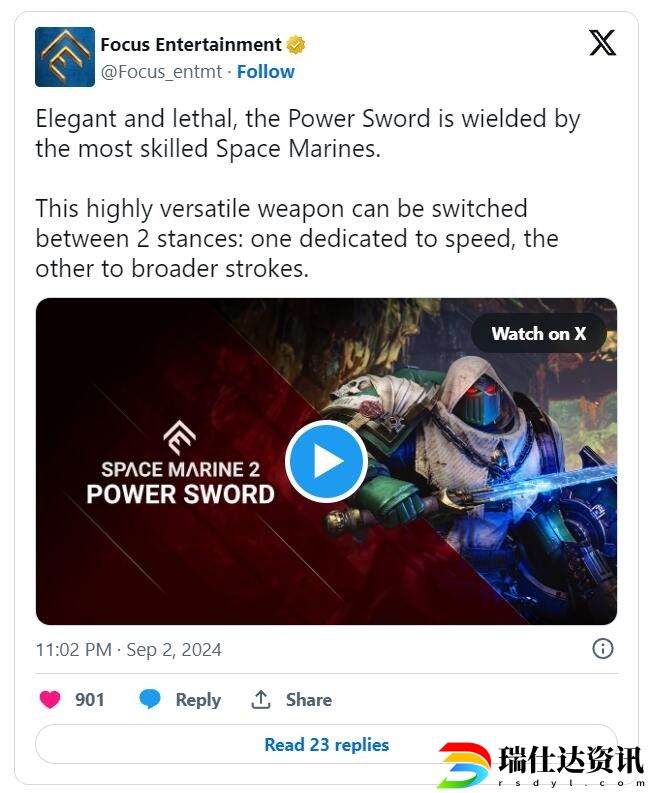Click Read 23 replies
This screenshot has height=793, width=653.
pos(326,744)
